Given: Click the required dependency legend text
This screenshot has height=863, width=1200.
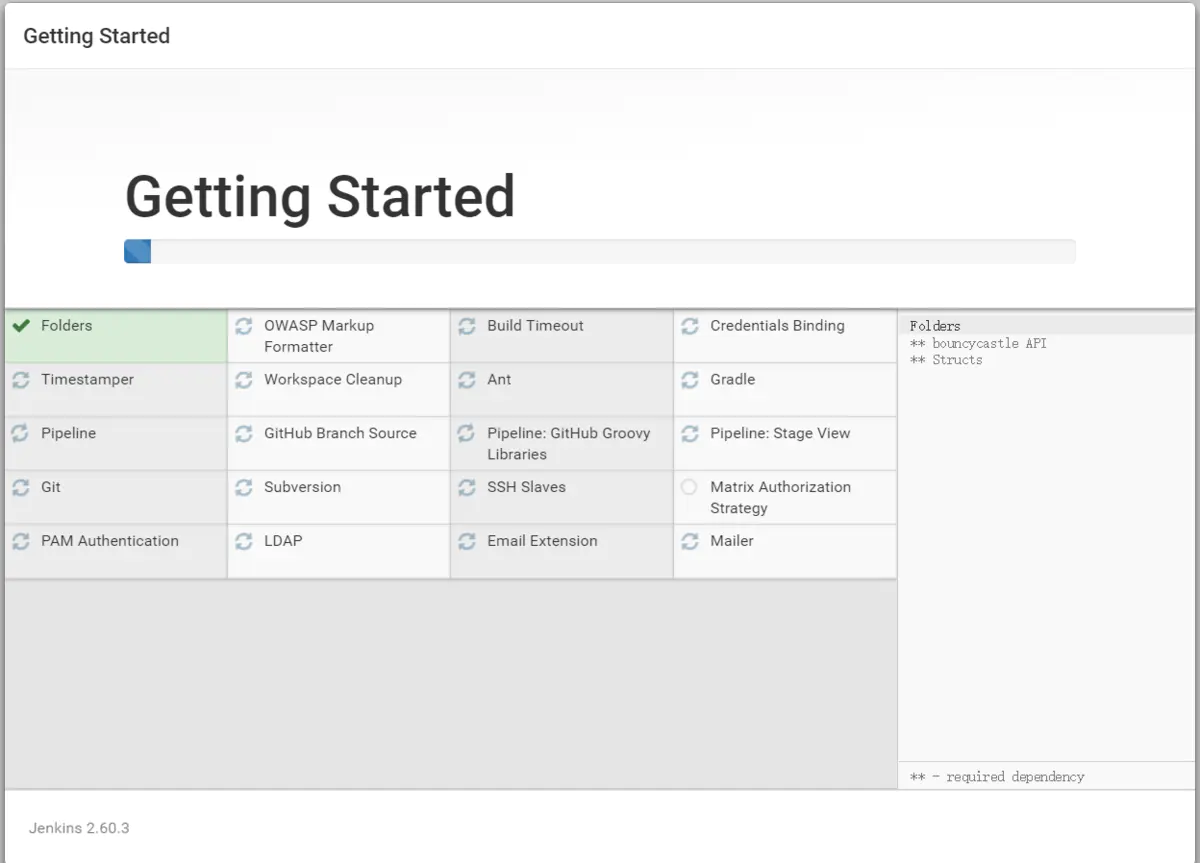Looking at the screenshot, I should click(x=997, y=777).
